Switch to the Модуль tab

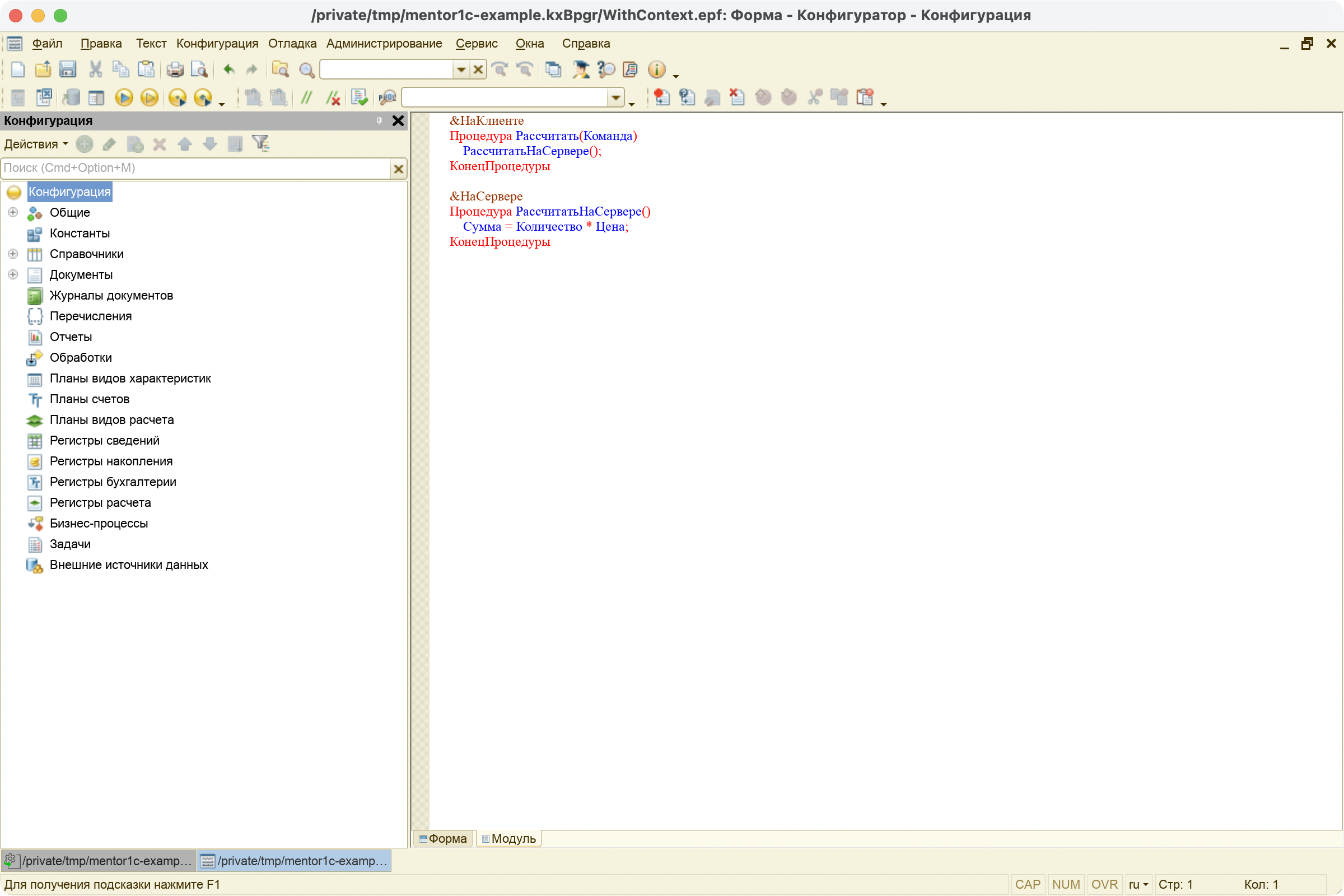pos(508,838)
